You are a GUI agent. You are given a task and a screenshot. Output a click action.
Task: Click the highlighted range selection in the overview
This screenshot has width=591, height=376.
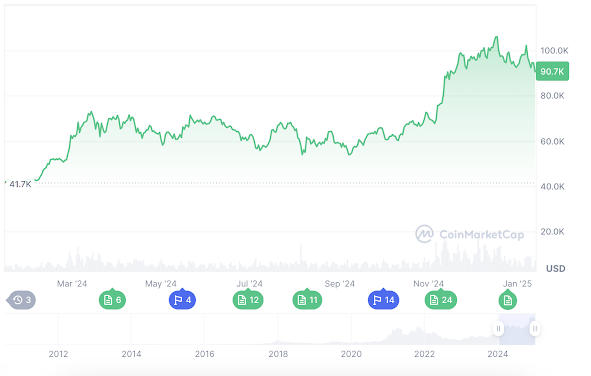tap(516, 329)
